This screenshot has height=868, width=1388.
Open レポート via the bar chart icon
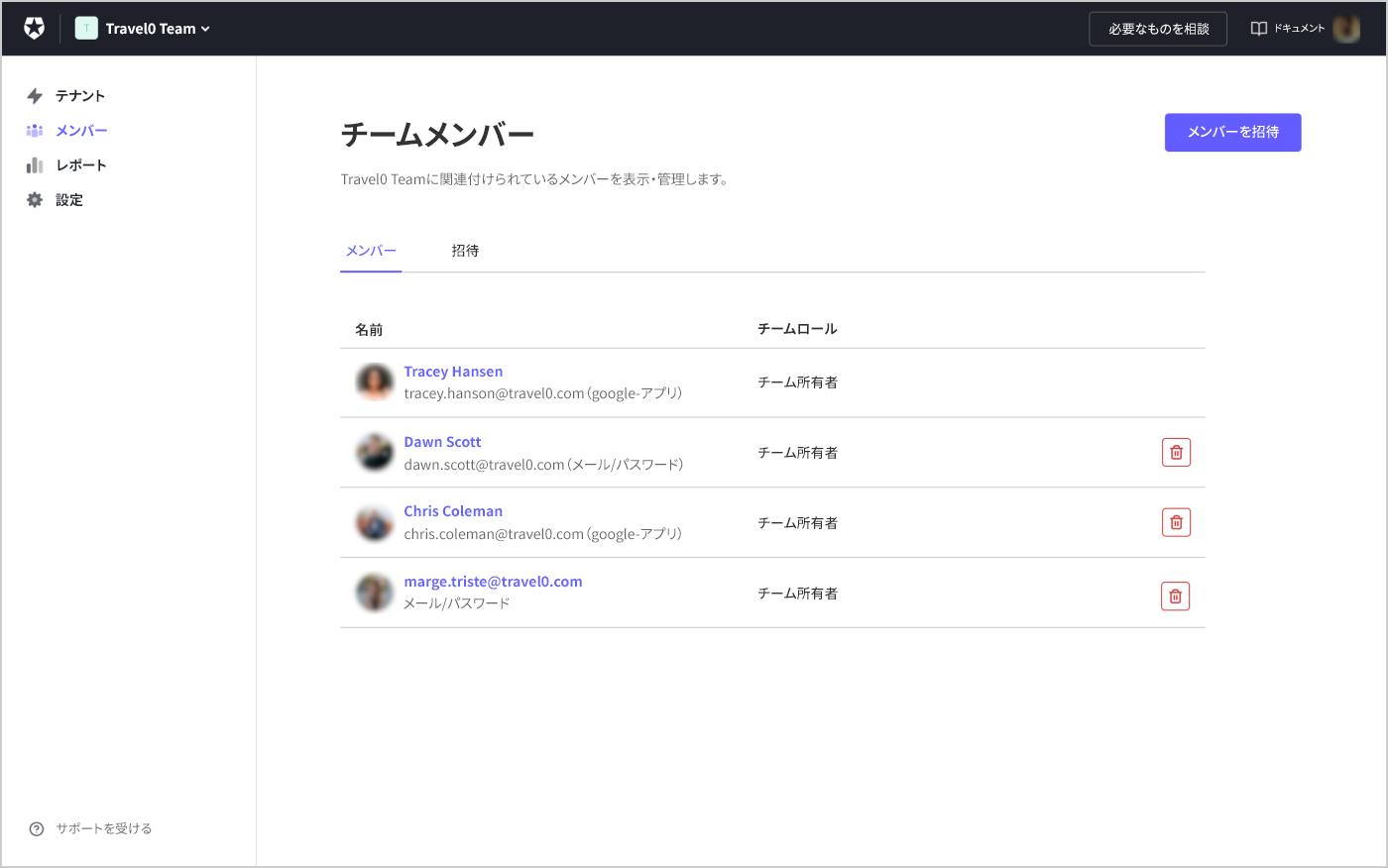[36, 164]
